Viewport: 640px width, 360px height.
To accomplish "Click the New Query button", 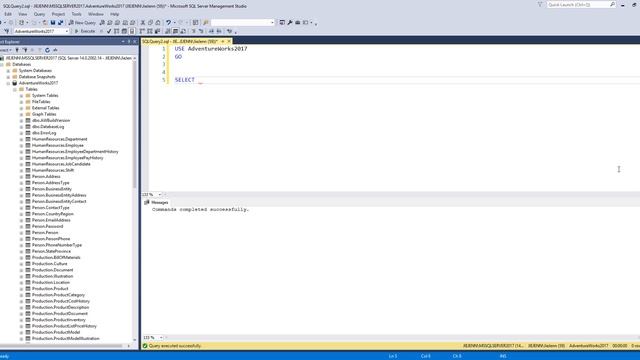I will pos(82,22).
